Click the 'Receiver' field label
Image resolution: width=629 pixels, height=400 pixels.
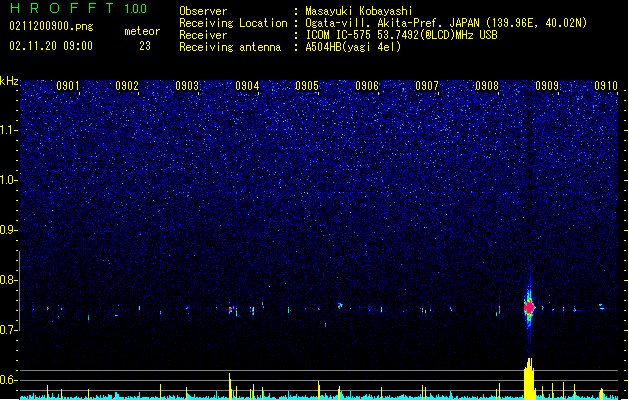coord(203,35)
